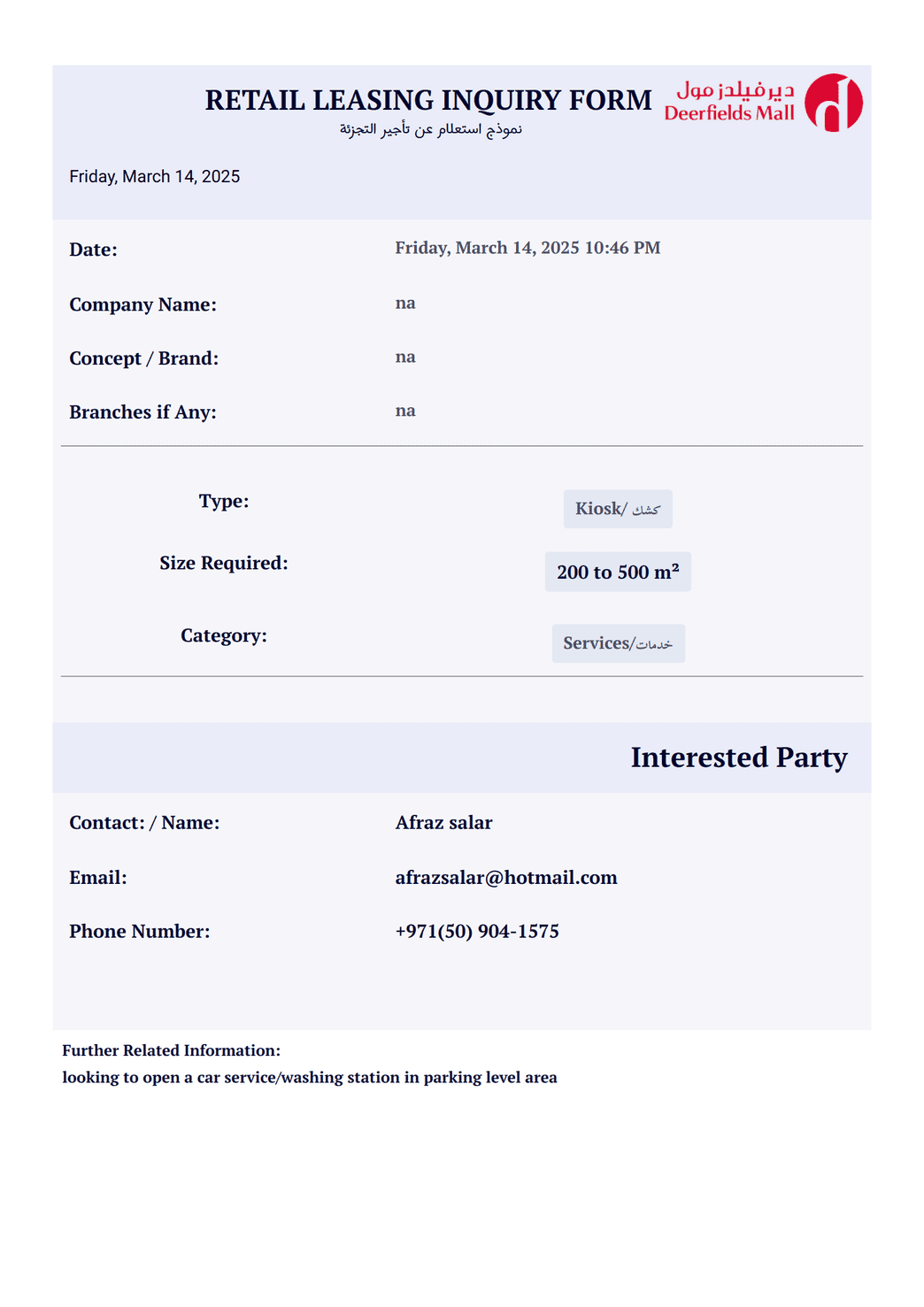Click the Deerfields Mall red logo icon

(833, 103)
